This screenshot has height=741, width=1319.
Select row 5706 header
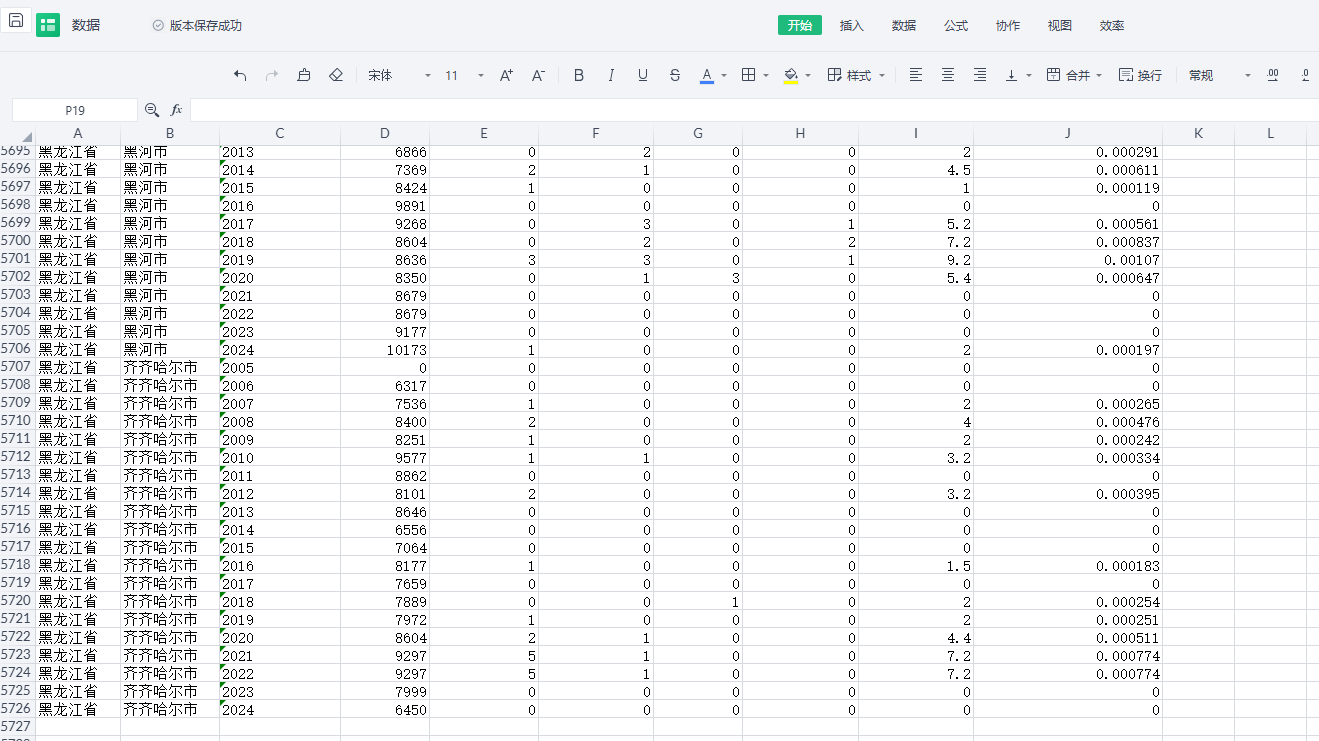[x=17, y=349]
